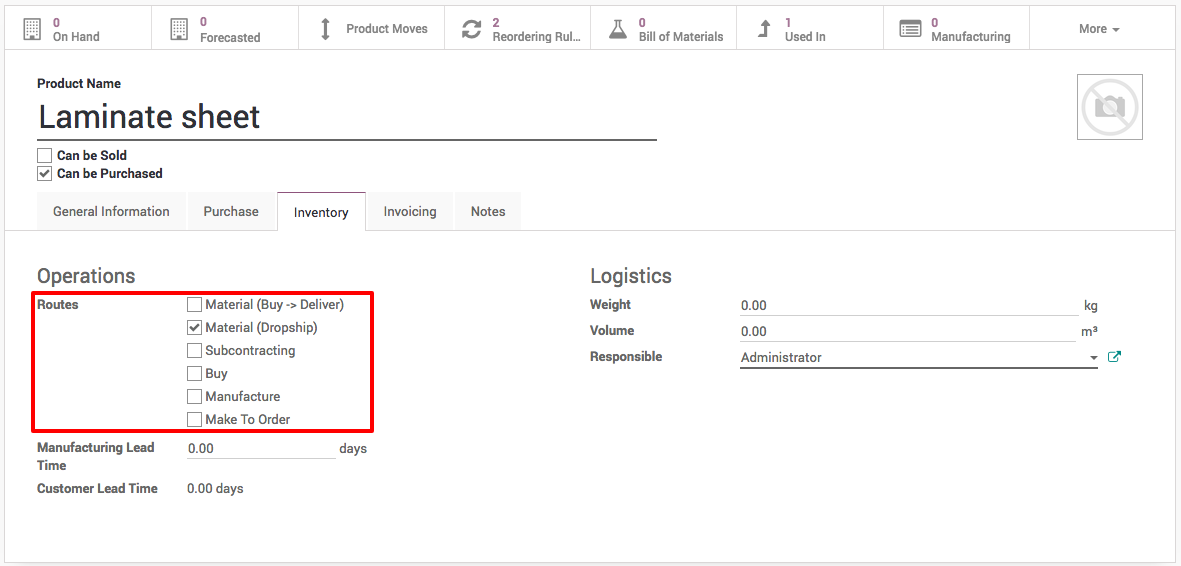1181x566 pixels.
Task: Click the Manufacturing Lead Time field
Action: pos(260,449)
